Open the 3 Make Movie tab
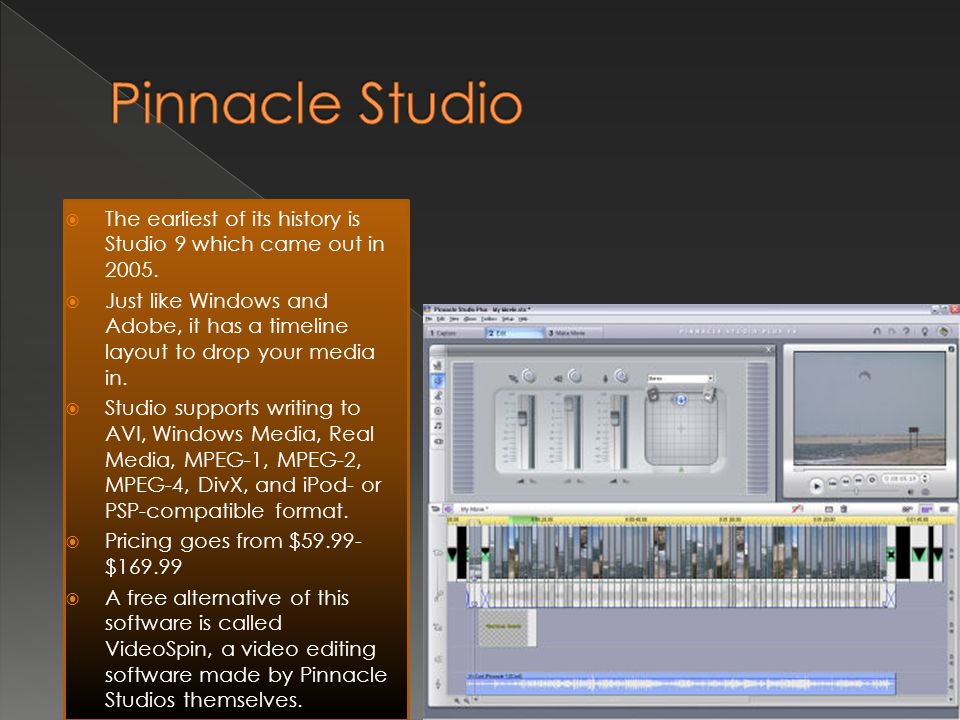960x720 pixels. click(x=574, y=332)
